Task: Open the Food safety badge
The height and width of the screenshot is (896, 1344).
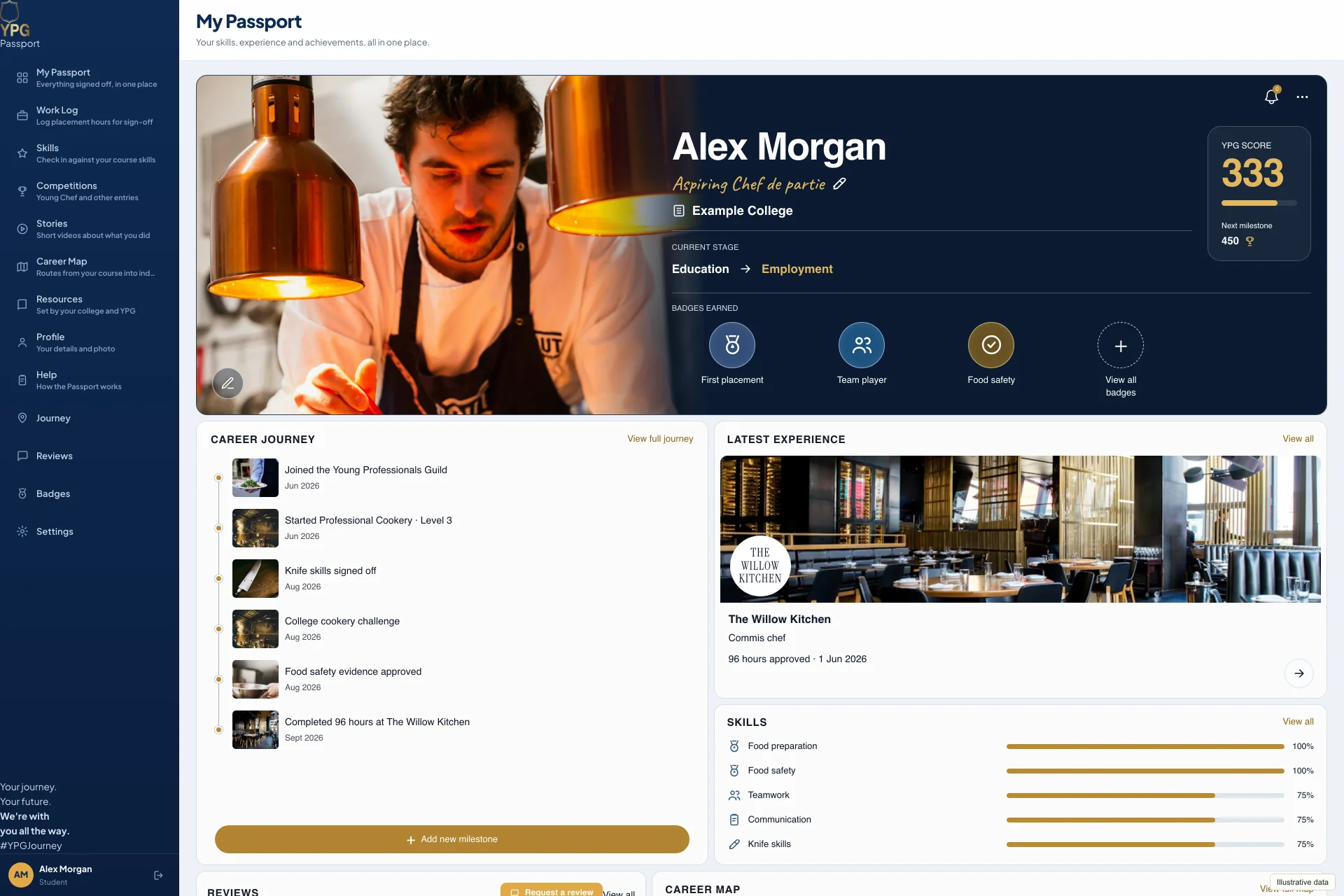Action: click(991, 345)
